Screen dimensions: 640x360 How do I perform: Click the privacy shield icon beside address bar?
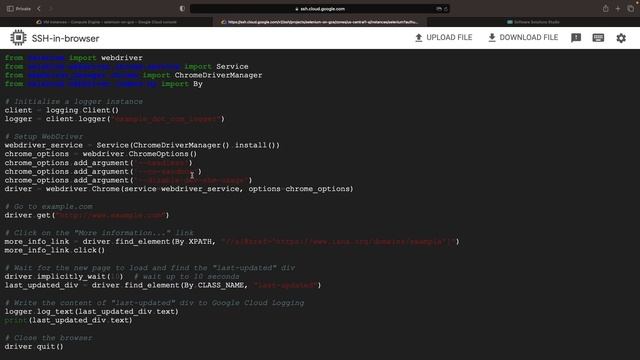[x=182, y=9]
